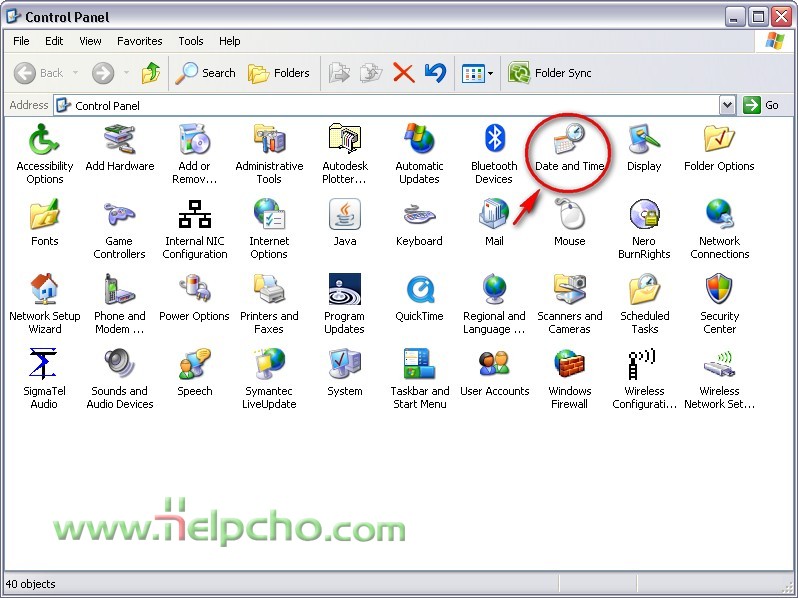Click the Go button
Screen dimensions: 798x598
762,105
